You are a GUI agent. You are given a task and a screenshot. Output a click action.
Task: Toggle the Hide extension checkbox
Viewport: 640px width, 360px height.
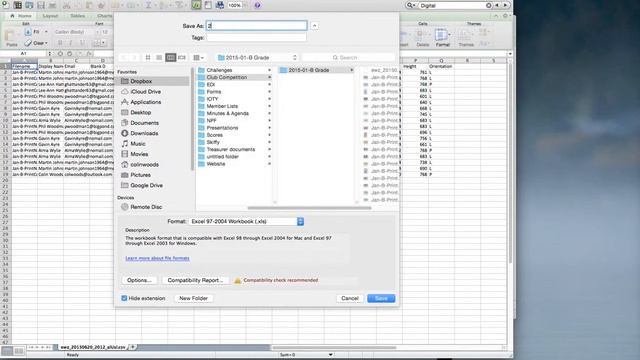pos(124,298)
